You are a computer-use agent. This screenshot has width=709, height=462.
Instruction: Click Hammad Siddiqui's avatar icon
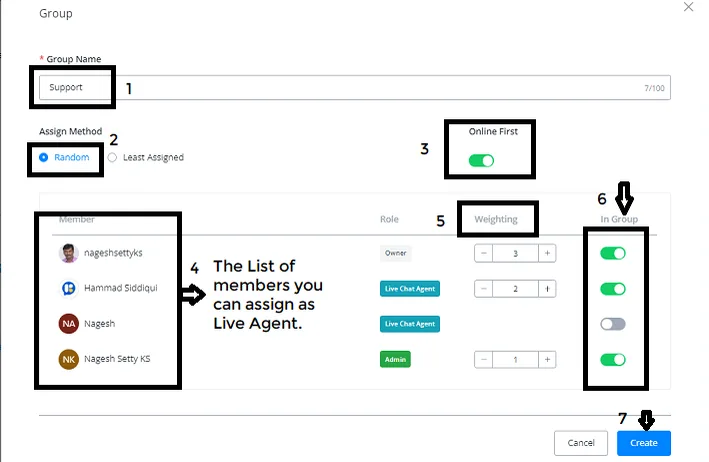pyautogui.click(x=69, y=288)
